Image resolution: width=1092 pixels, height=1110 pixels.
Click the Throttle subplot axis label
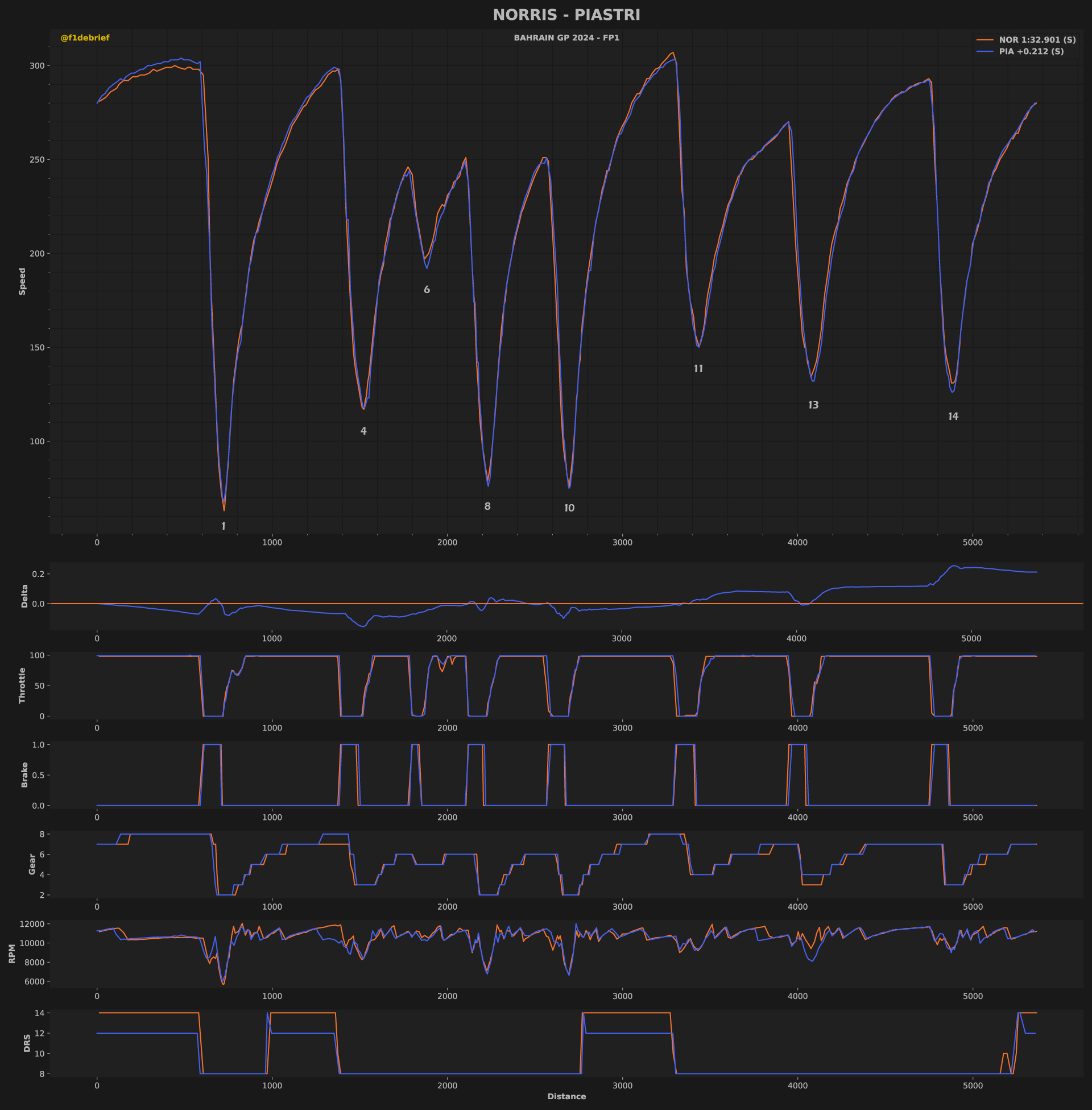click(22, 685)
